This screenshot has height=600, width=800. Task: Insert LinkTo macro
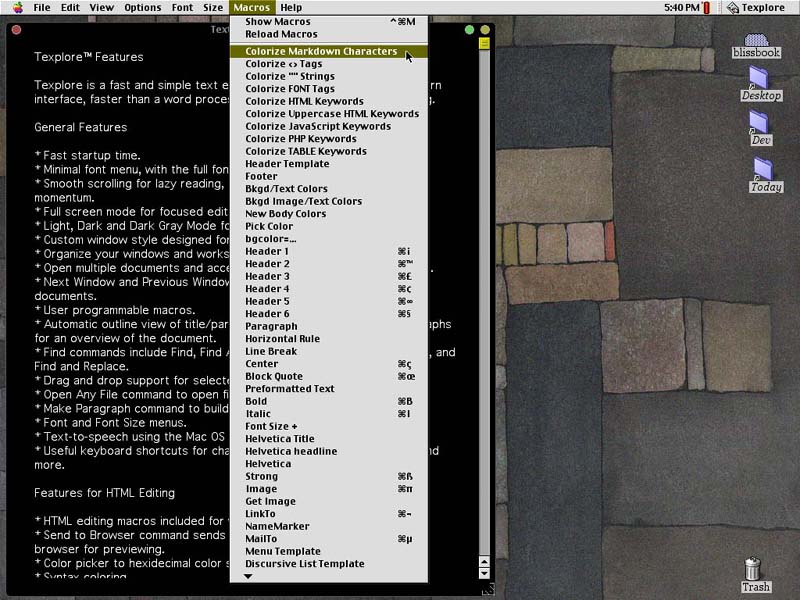(329, 514)
